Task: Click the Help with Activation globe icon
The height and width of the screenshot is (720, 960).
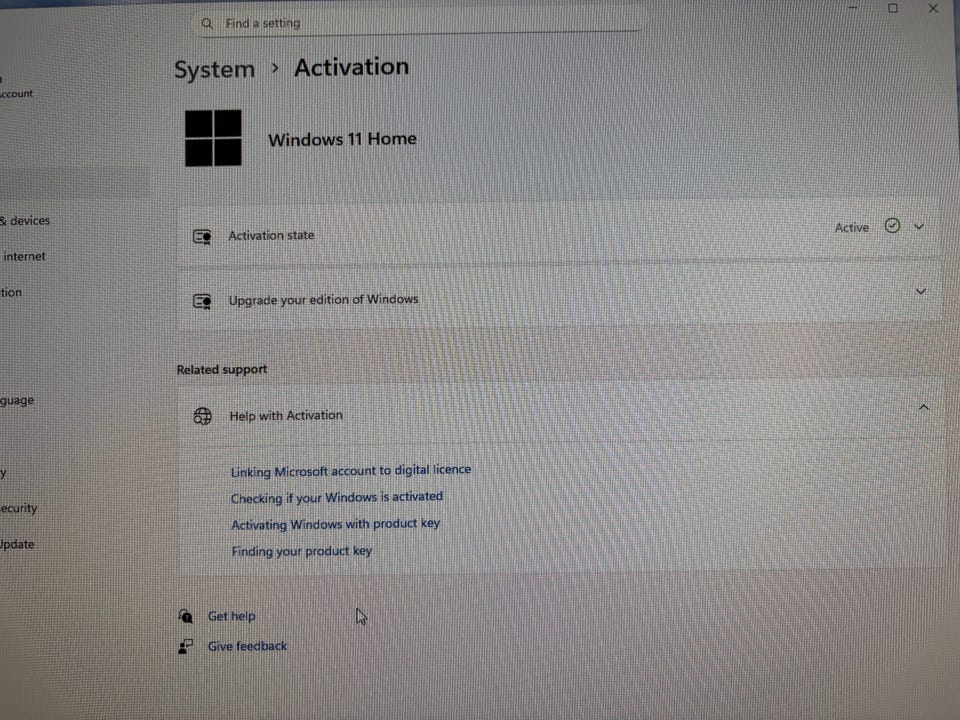Action: click(x=202, y=416)
